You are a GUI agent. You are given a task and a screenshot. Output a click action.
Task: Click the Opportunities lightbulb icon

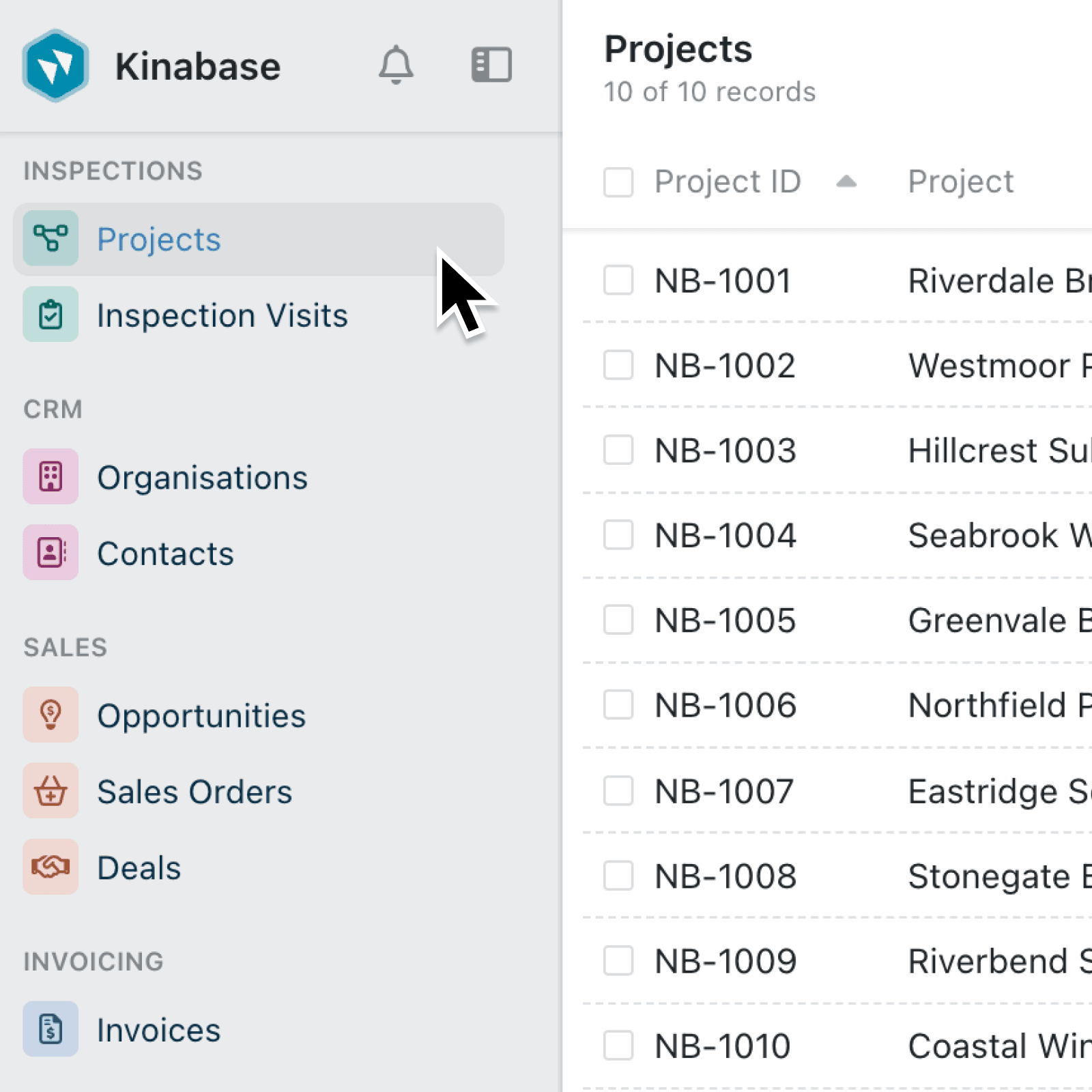[x=50, y=715]
